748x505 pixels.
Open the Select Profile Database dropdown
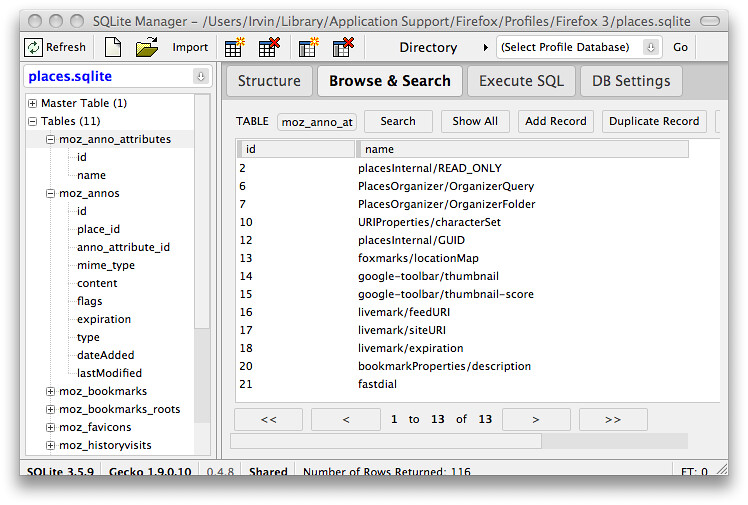[x=579, y=47]
